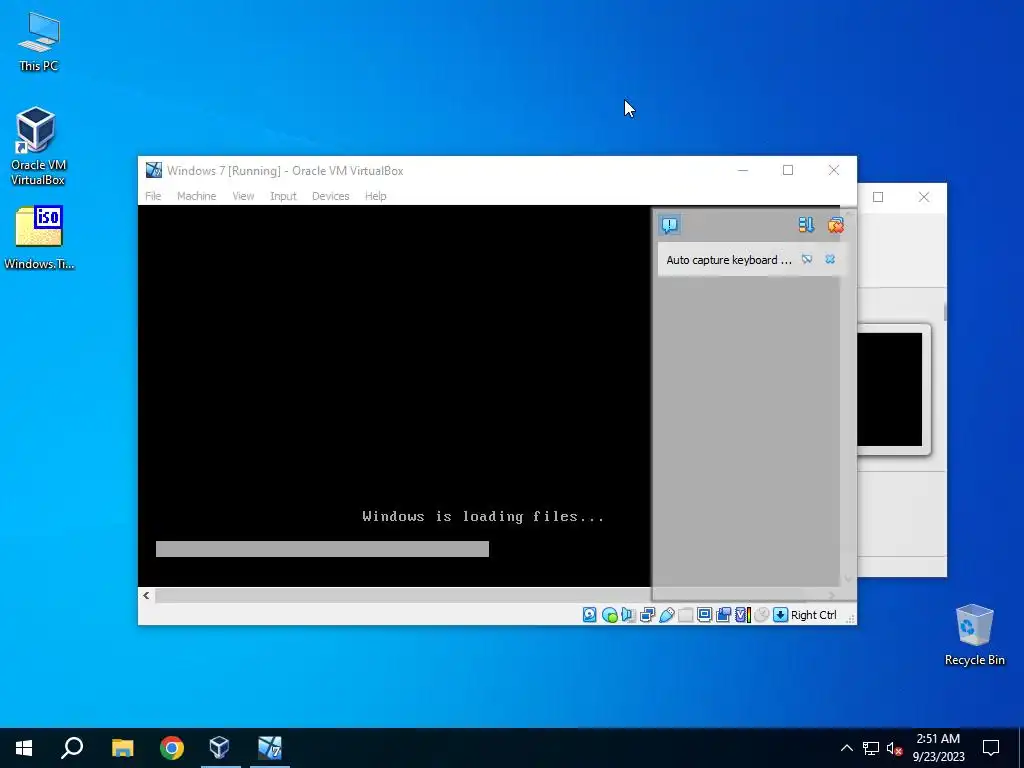Screen dimensions: 1024x768
Task: Click the network tray icon
Action: (871, 748)
